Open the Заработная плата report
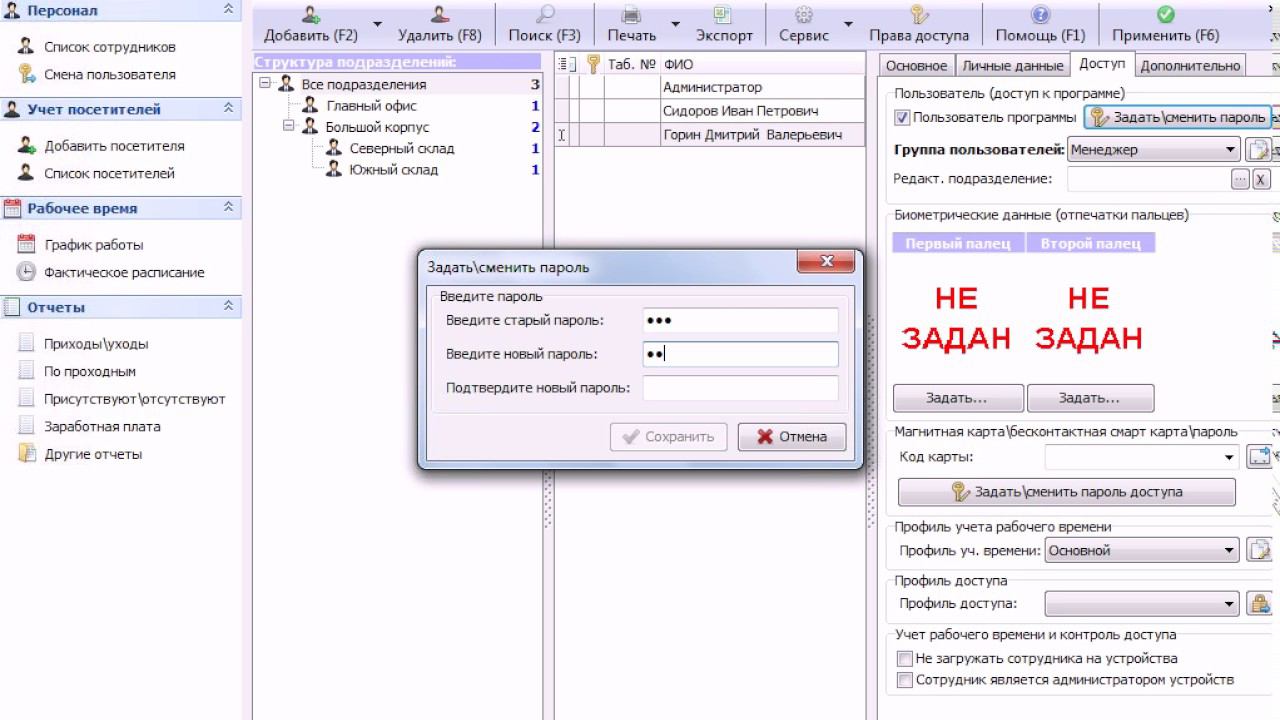1280x720 pixels. [102, 426]
